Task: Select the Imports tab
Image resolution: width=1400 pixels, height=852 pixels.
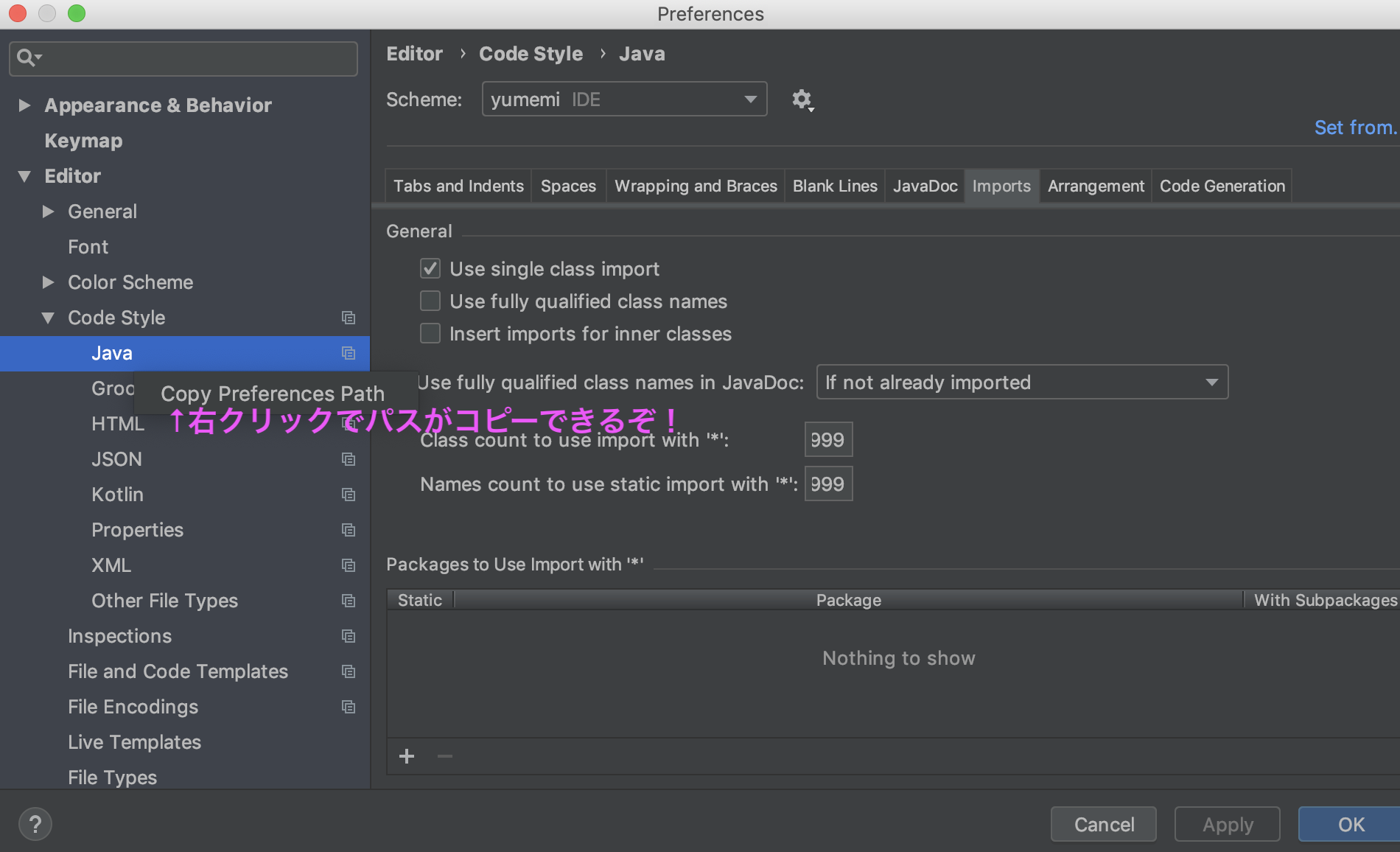Action: 1001,186
